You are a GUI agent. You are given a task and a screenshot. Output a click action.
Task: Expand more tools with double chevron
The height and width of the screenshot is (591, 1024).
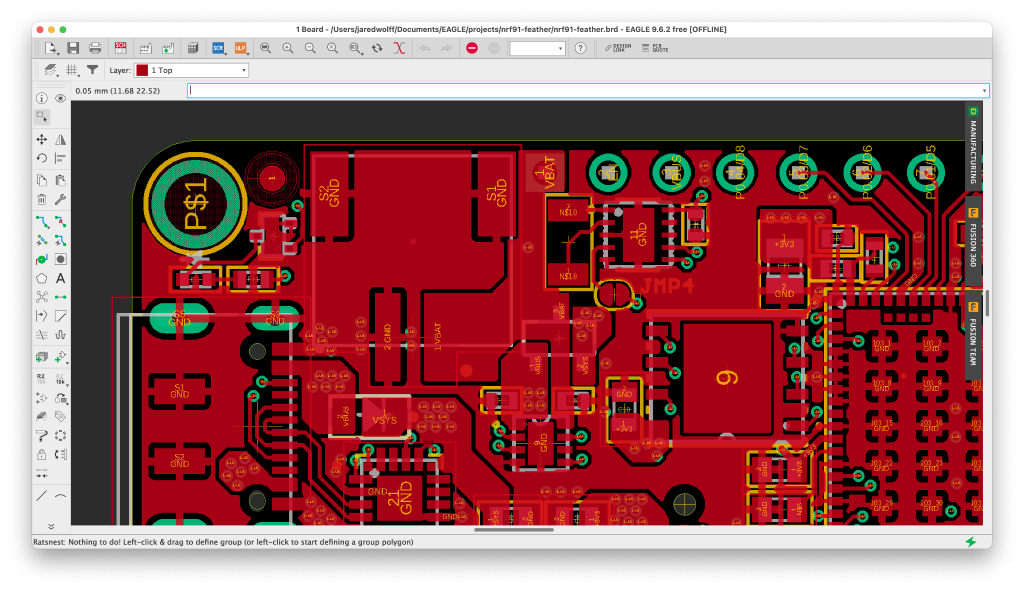coord(51,526)
